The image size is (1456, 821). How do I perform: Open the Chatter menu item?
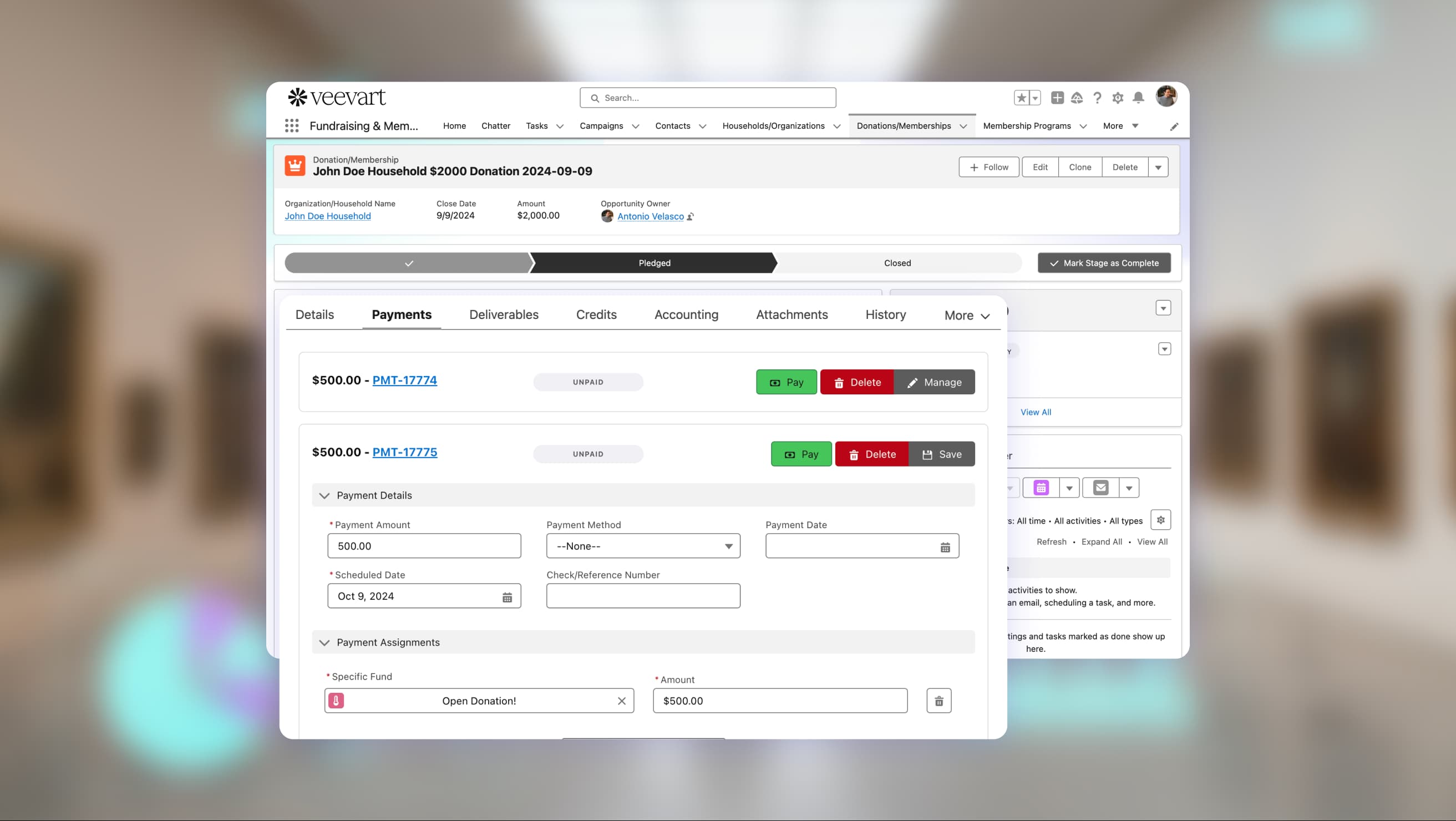pyautogui.click(x=496, y=126)
